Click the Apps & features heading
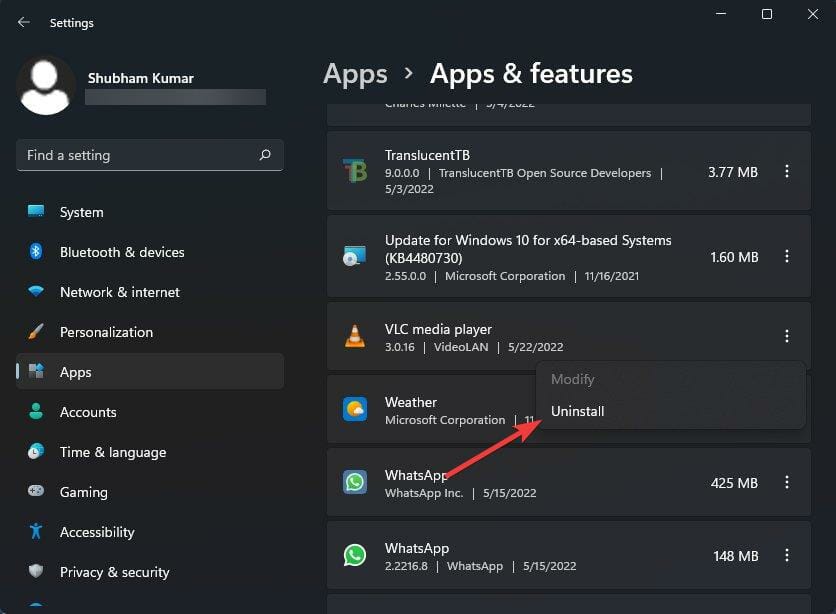 click(x=531, y=74)
